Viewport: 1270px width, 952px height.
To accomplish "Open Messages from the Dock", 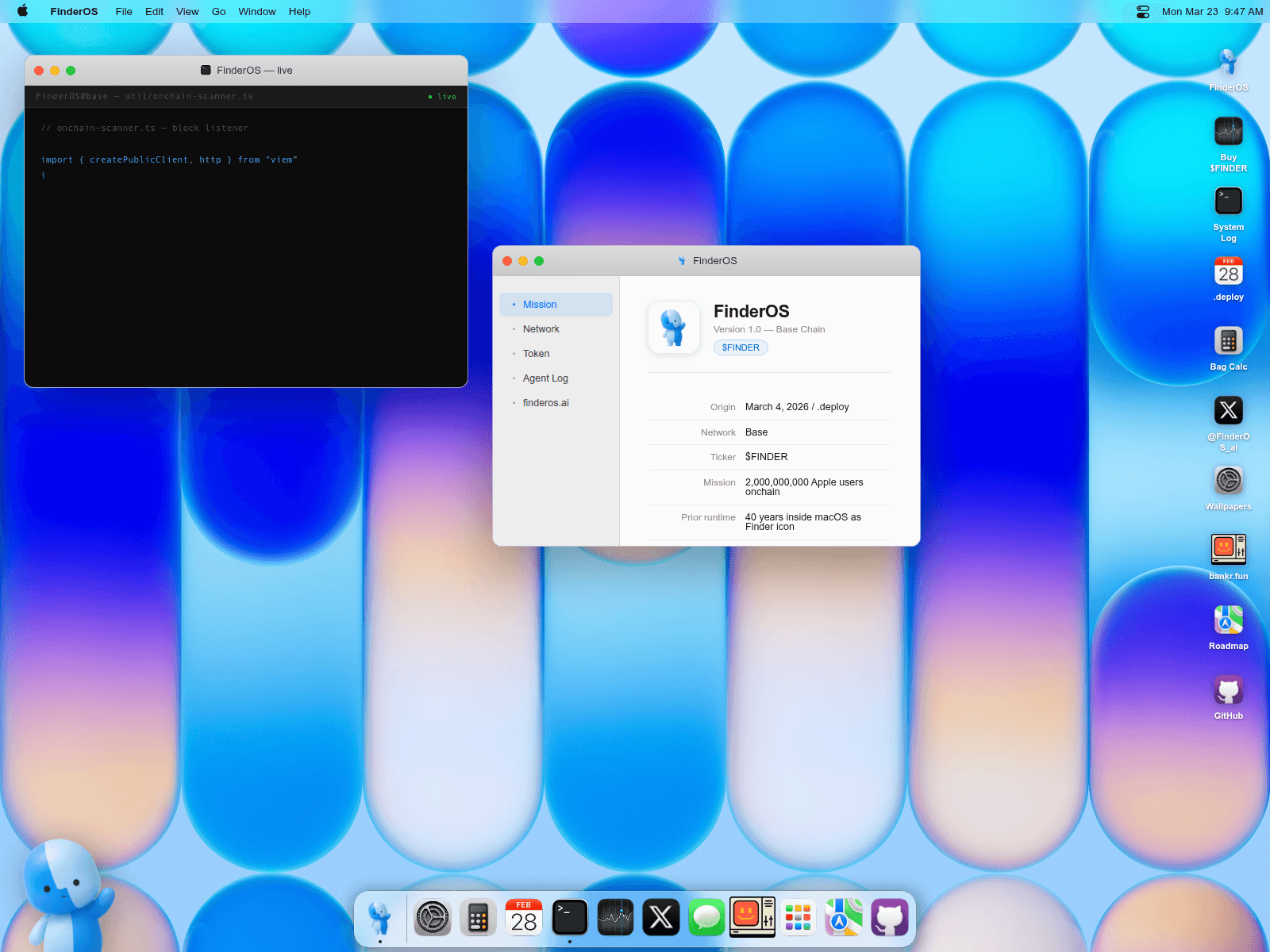I will point(706,916).
